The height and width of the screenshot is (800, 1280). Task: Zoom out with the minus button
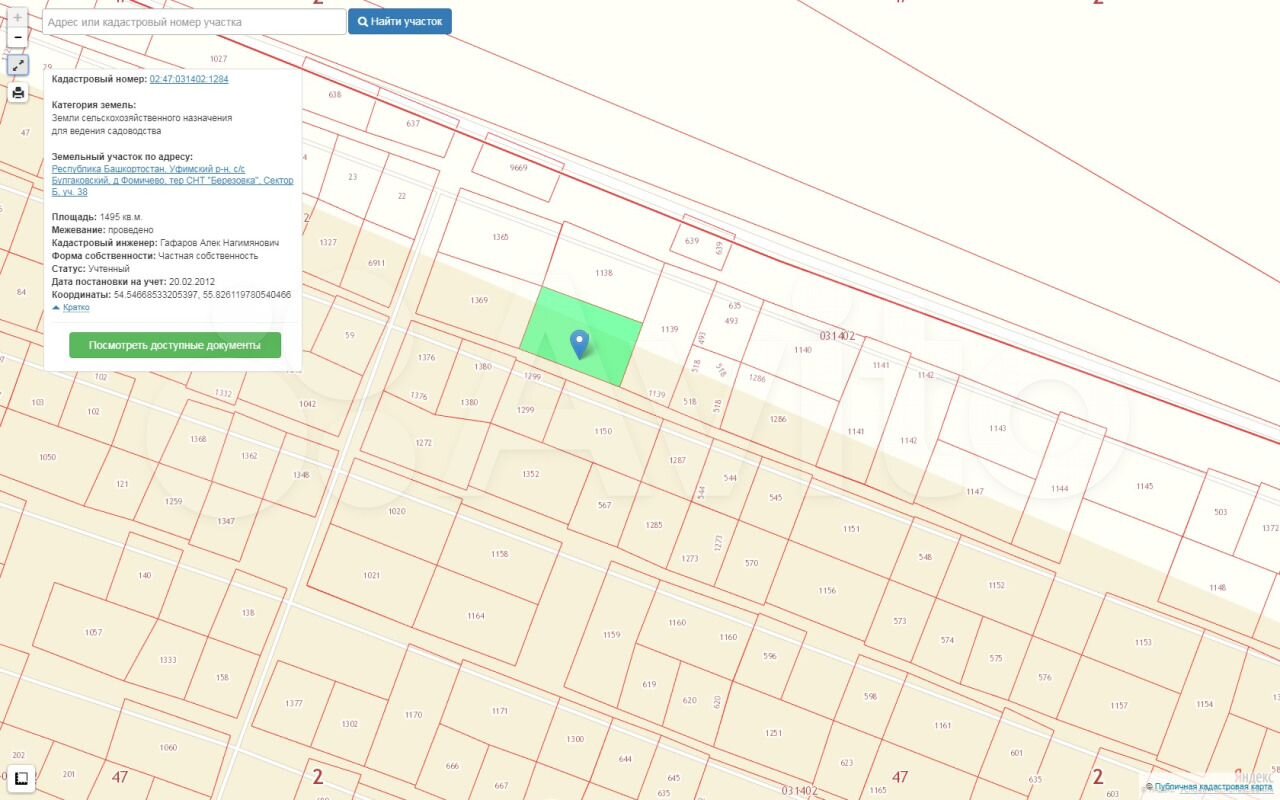(18, 38)
